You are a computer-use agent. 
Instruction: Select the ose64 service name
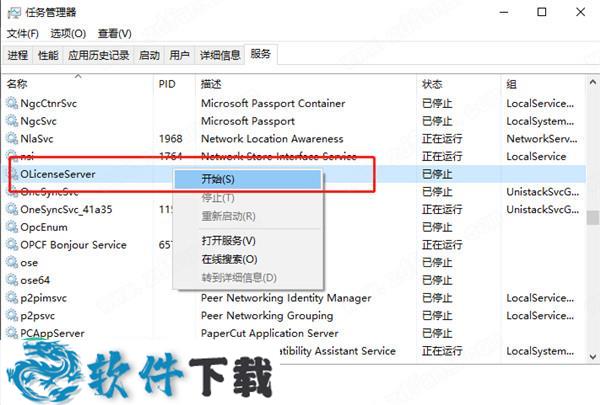point(35,280)
